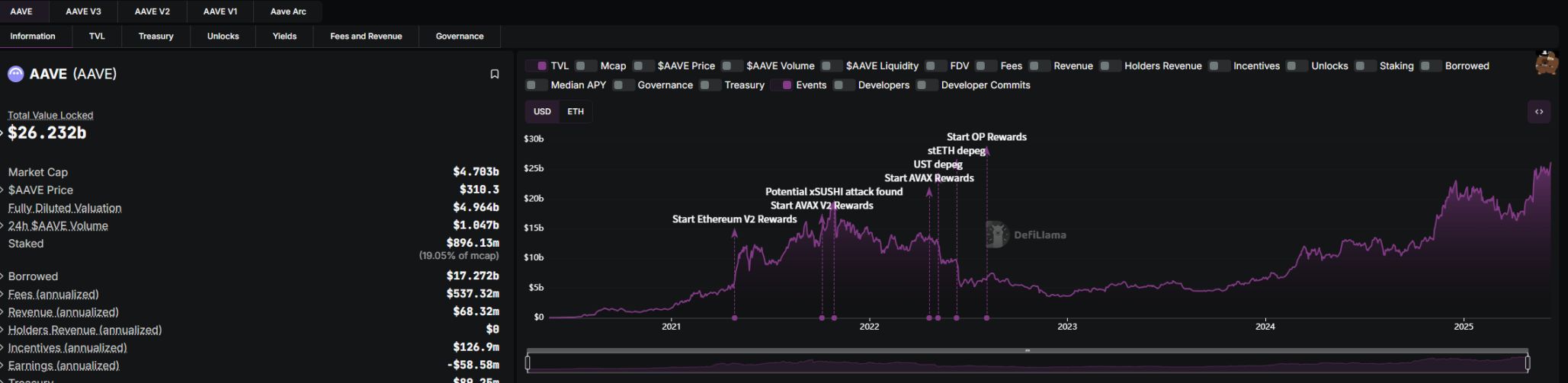Click the embed chart code icon
The image size is (1568, 383).
(x=1538, y=112)
